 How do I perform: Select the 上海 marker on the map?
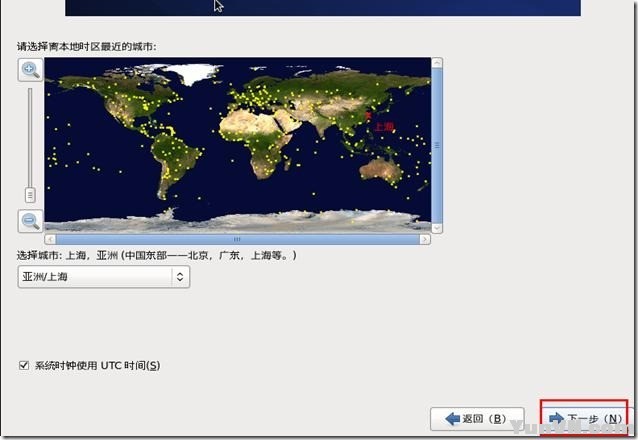[368, 116]
